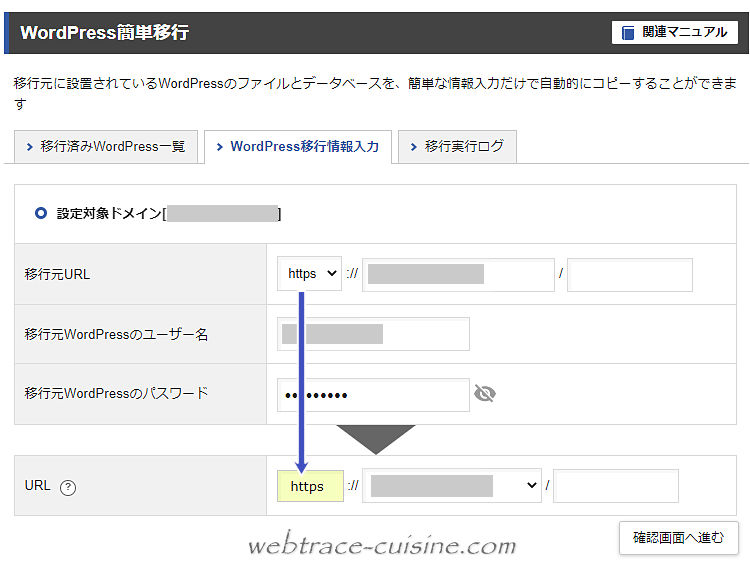Image resolution: width=750 pixels, height=565 pixels.
Task: Open the 移行実行ログ tab
Action: tap(457, 146)
